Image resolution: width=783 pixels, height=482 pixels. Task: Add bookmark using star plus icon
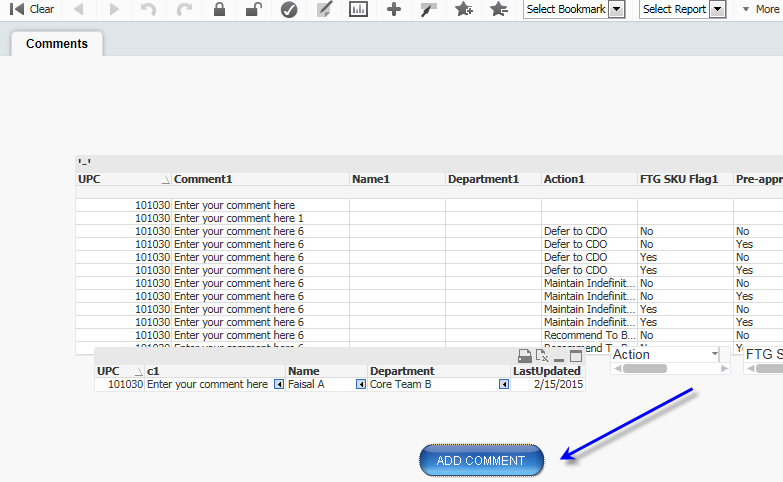click(x=464, y=9)
